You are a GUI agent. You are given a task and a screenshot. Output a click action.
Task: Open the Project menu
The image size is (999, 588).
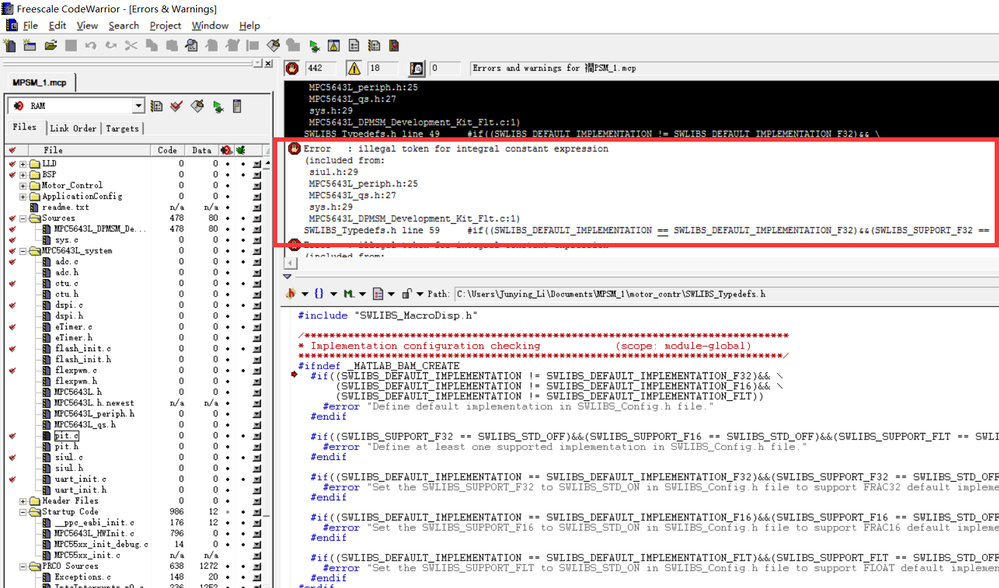165,25
